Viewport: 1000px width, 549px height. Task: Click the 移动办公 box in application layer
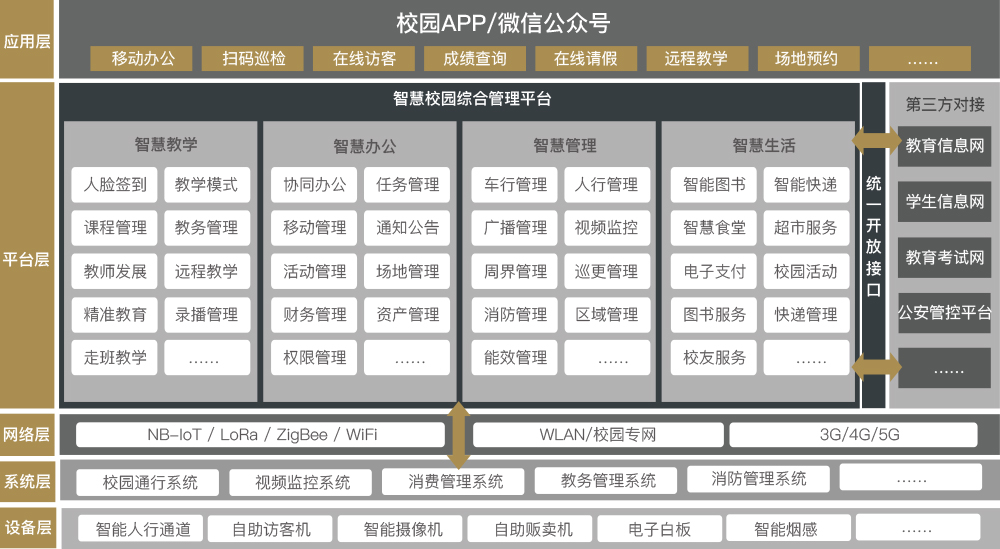pos(142,59)
